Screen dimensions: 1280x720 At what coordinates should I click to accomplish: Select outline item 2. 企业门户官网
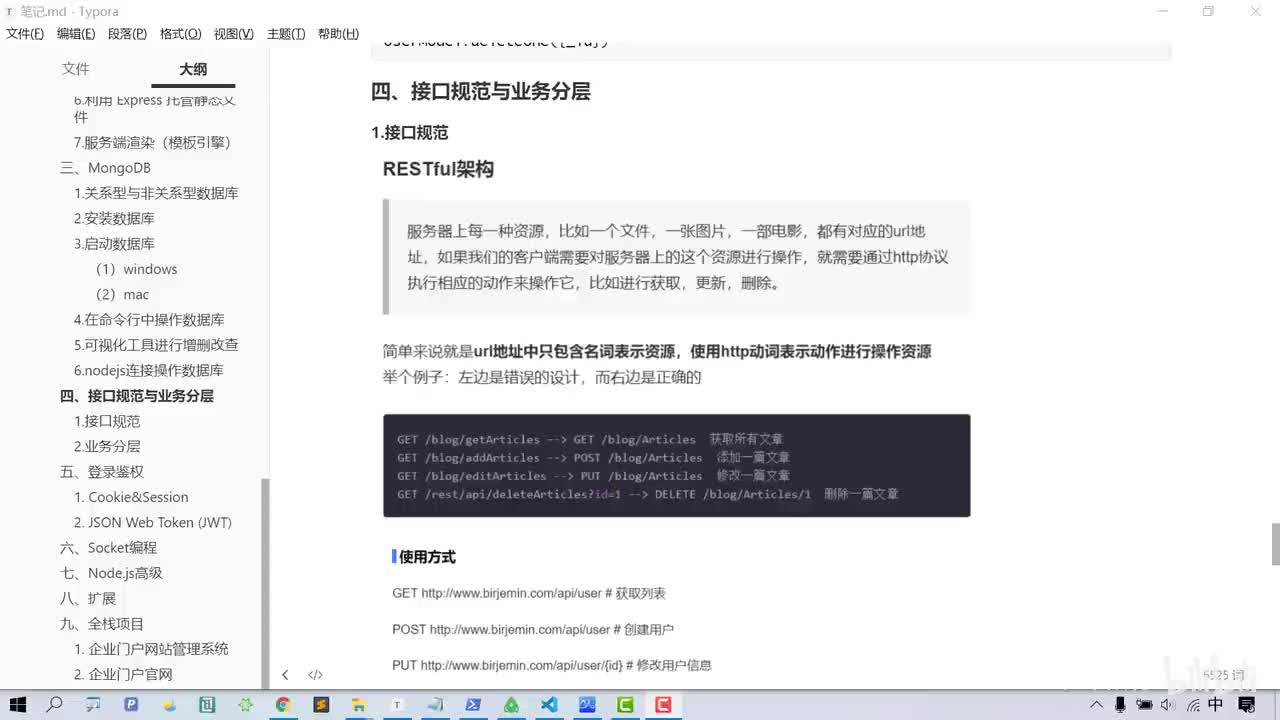click(x=123, y=674)
